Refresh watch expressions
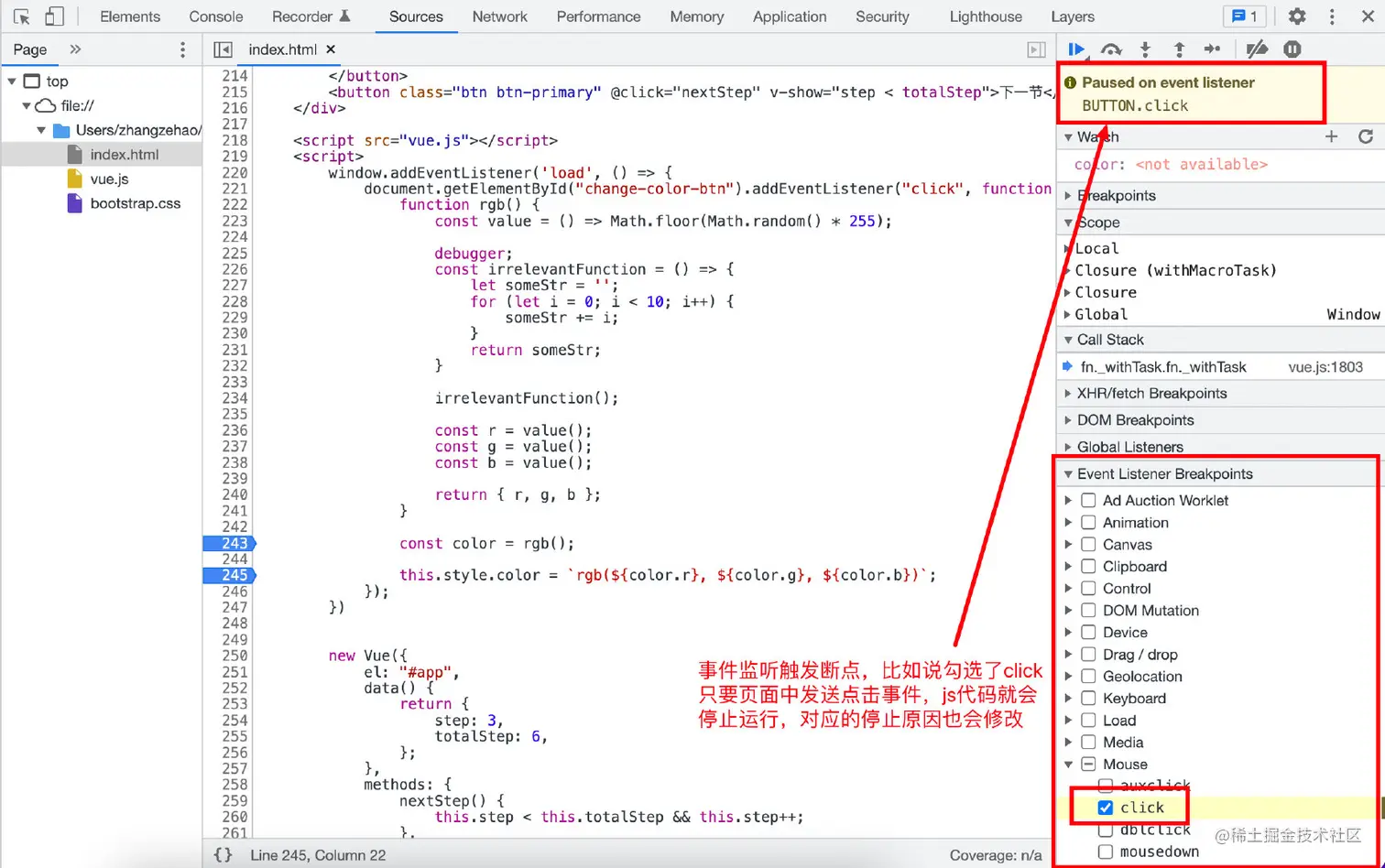The image size is (1385, 868). pos(1366,136)
